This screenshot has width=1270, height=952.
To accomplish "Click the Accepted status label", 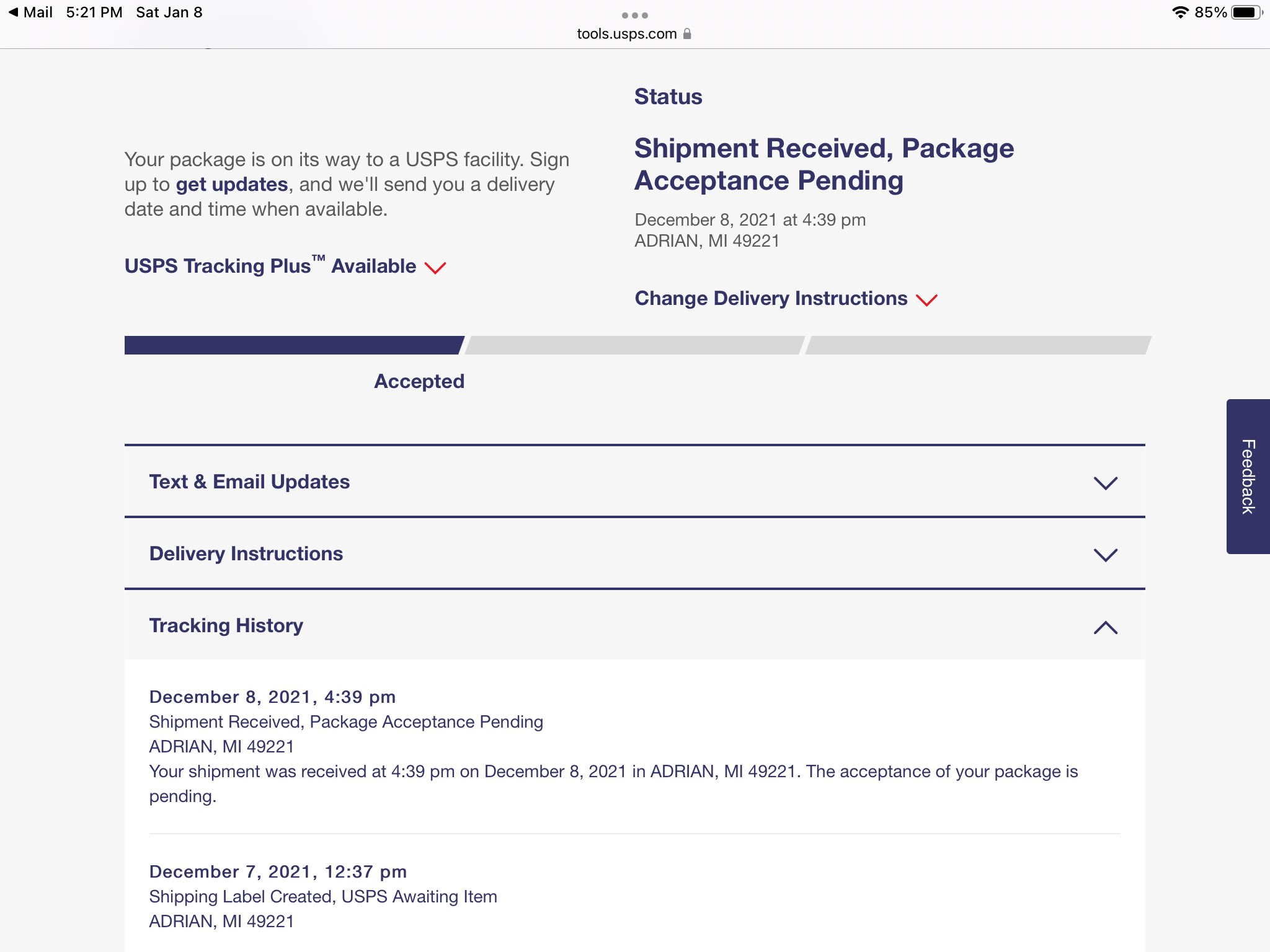I will [419, 381].
